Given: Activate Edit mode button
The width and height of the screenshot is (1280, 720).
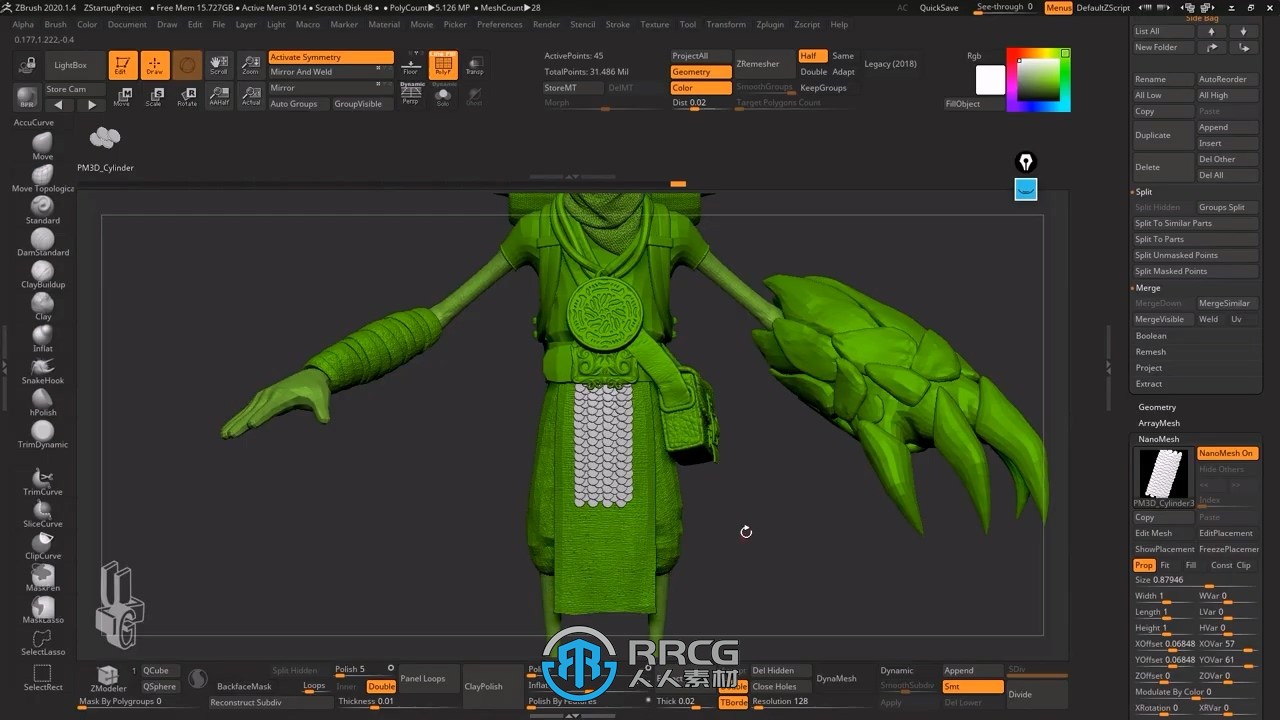Looking at the screenshot, I should (122, 65).
